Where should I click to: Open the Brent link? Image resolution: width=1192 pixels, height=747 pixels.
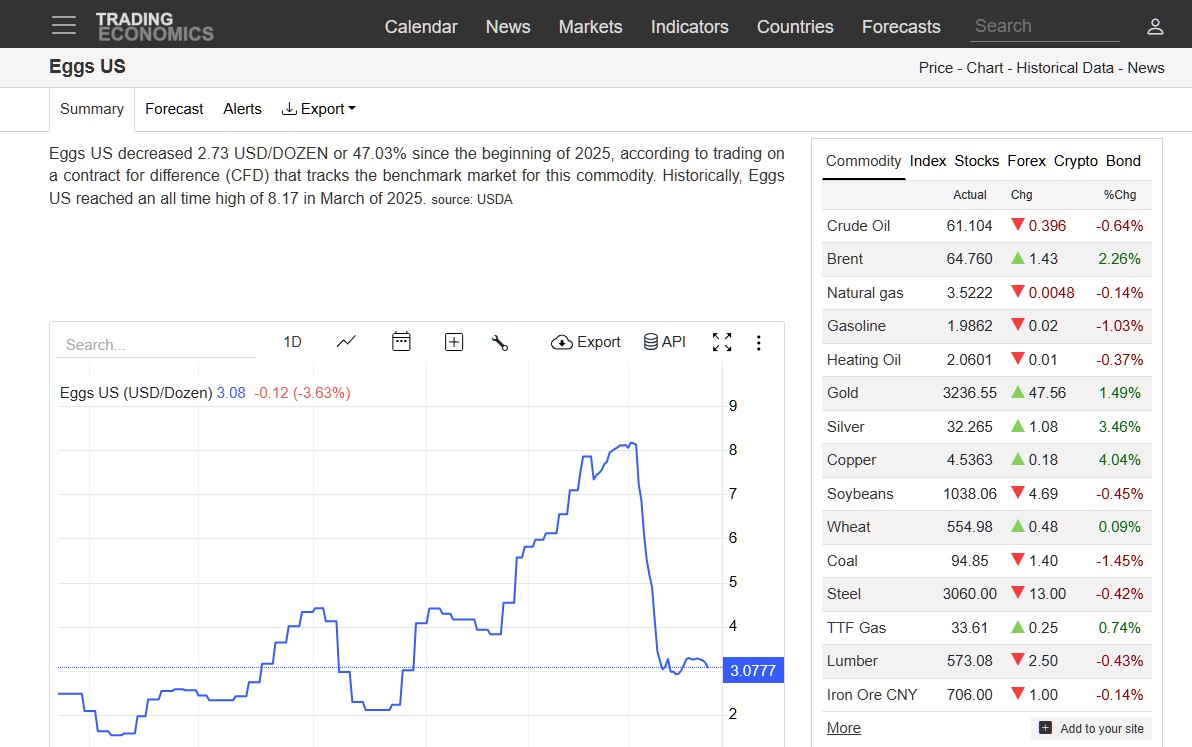click(845, 259)
